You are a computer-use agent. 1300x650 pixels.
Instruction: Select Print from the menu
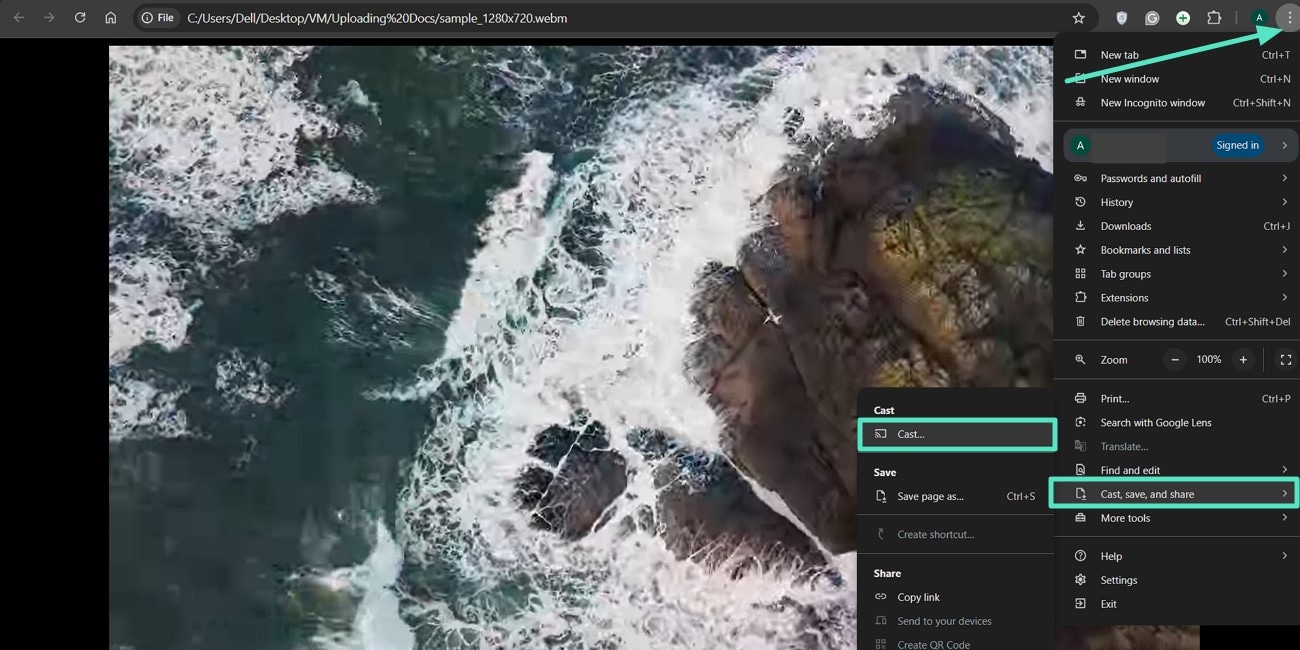(1176, 398)
